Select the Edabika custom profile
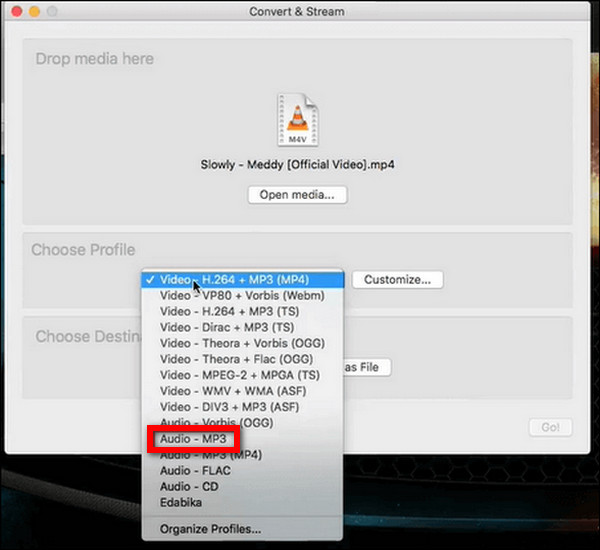This screenshot has height=550, width=600. click(243, 503)
